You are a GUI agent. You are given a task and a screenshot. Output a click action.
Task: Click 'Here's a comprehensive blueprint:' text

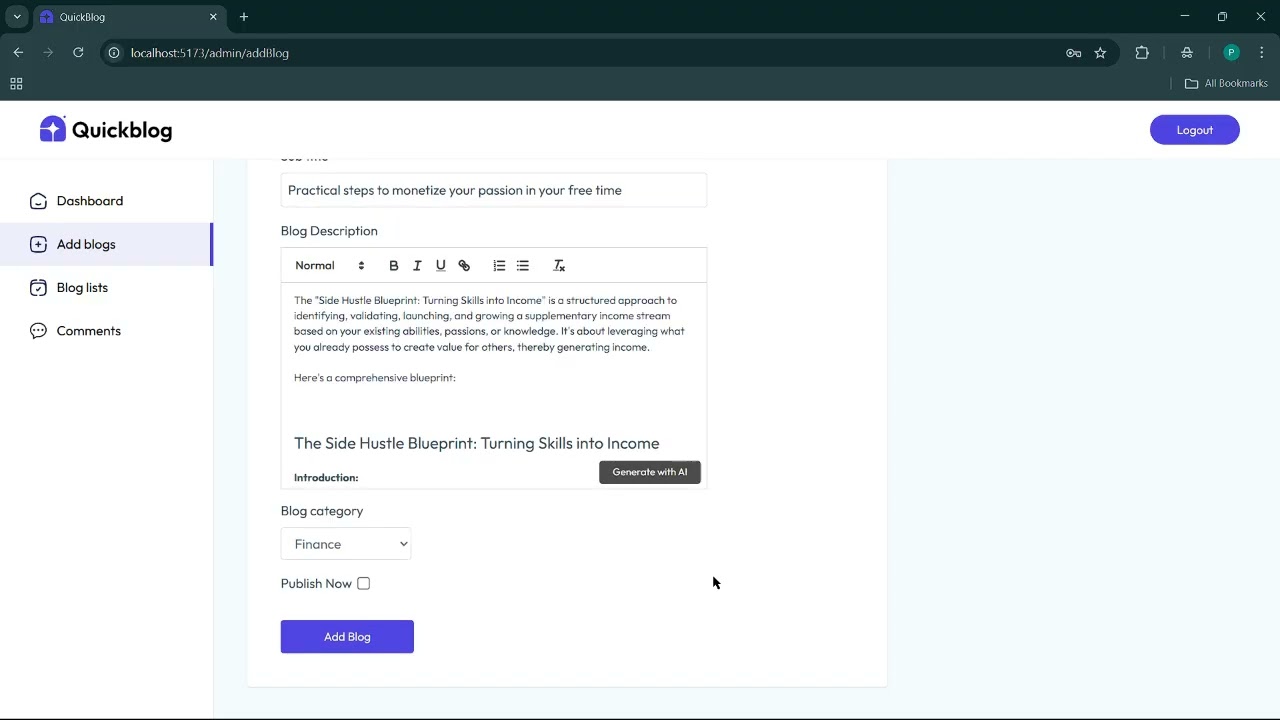pos(375,378)
